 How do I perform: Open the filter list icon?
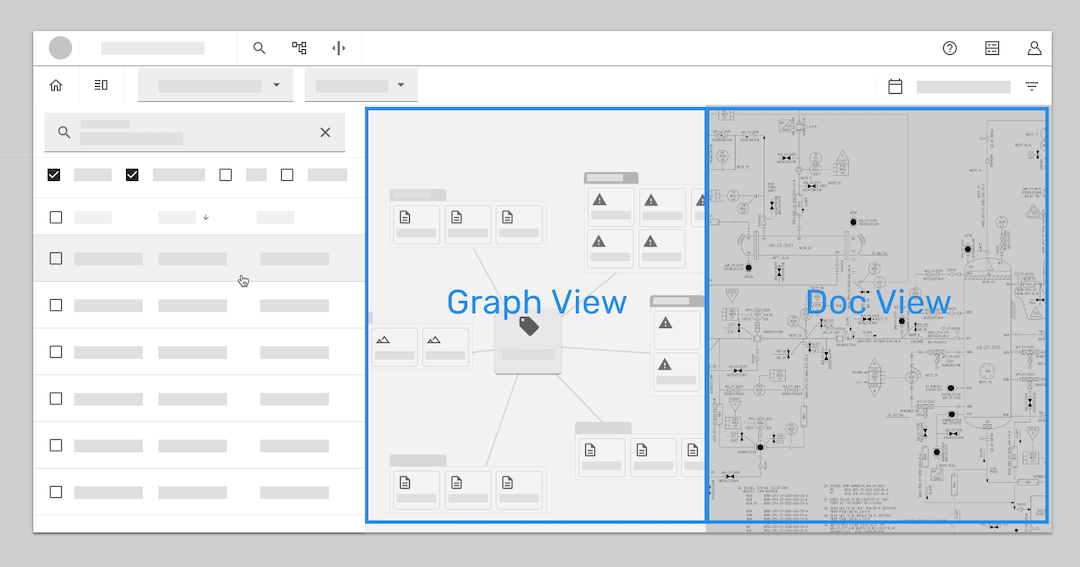1032,87
